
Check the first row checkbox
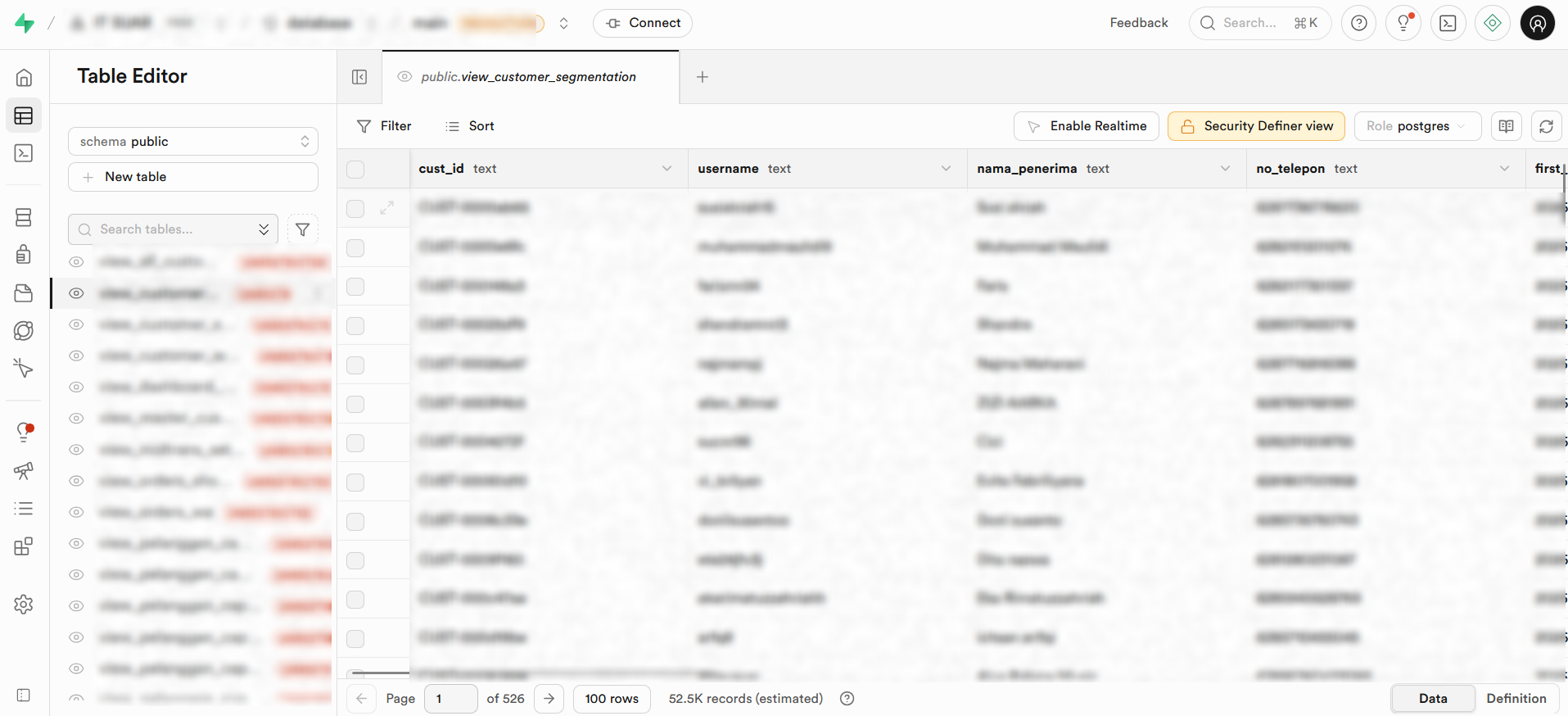click(355, 209)
